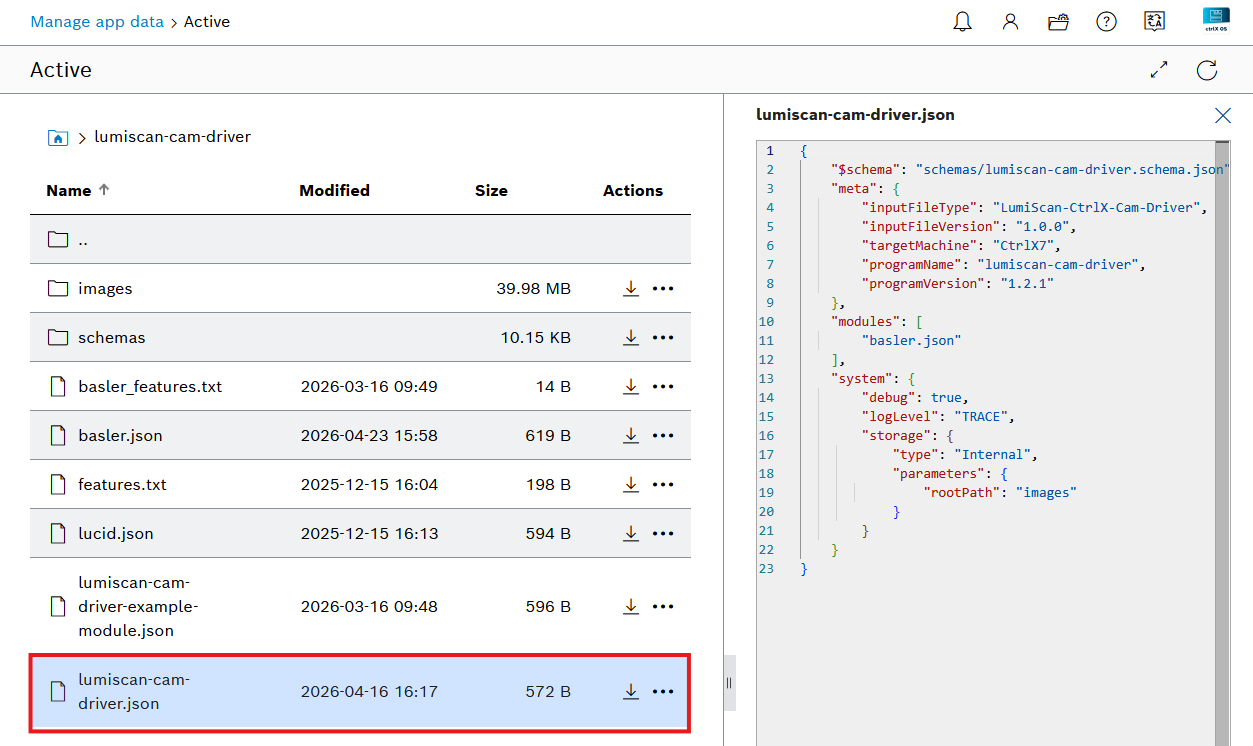This screenshot has width=1253, height=746.
Task: Click the editor vertical scrollbar
Action: (x=1222, y=443)
